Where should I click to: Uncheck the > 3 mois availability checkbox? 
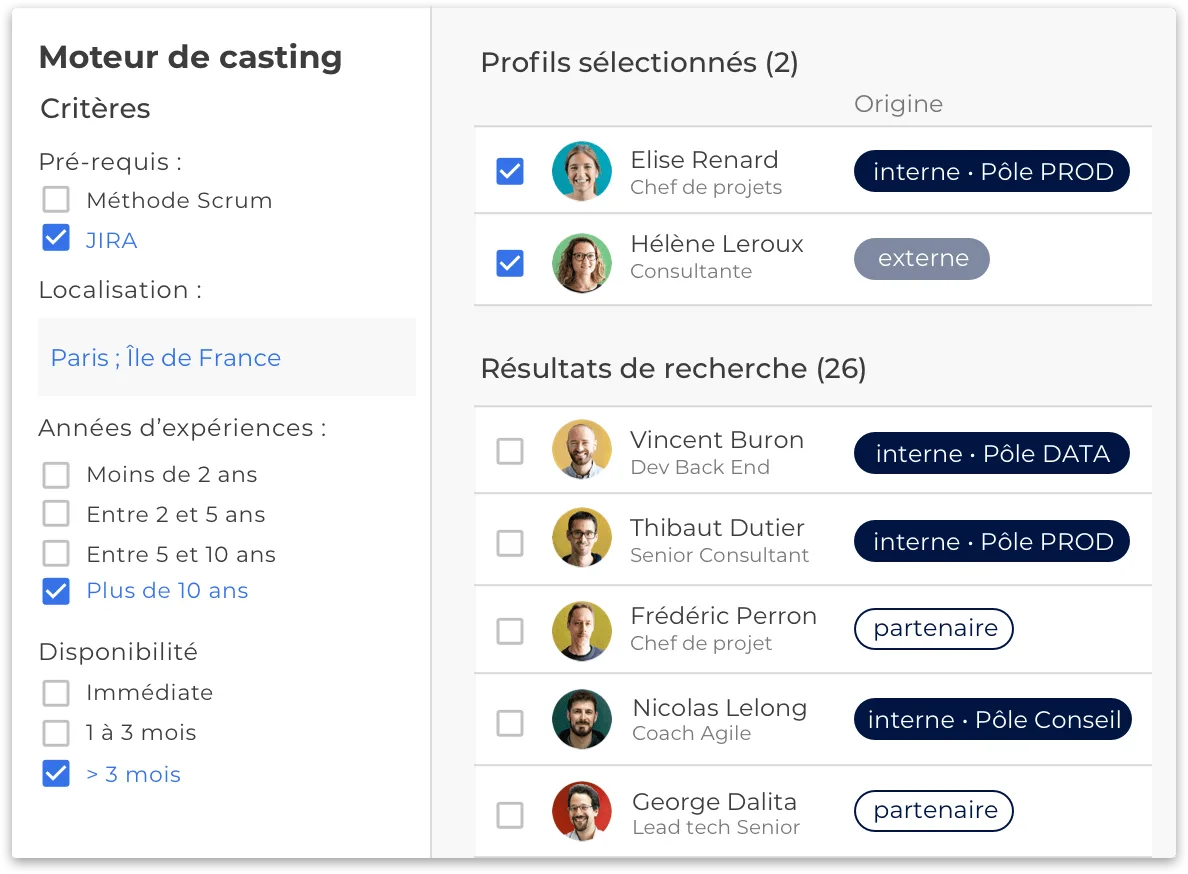(x=56, y=773)
